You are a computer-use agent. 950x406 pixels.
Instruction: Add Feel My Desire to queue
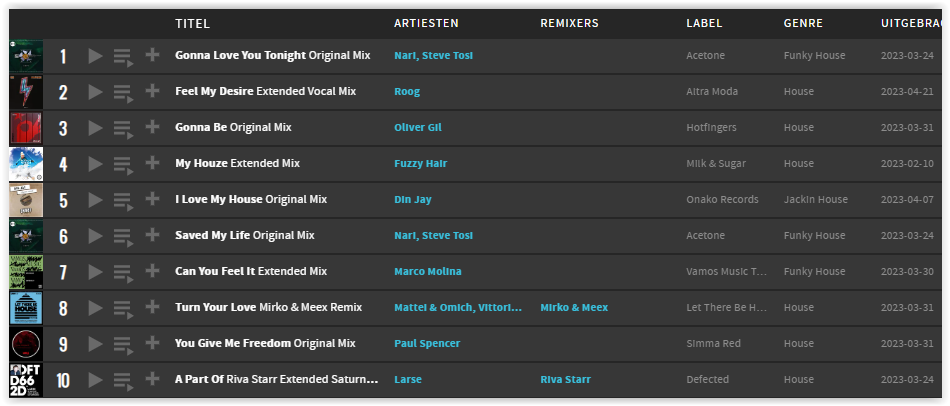click(x=123, y=93)
